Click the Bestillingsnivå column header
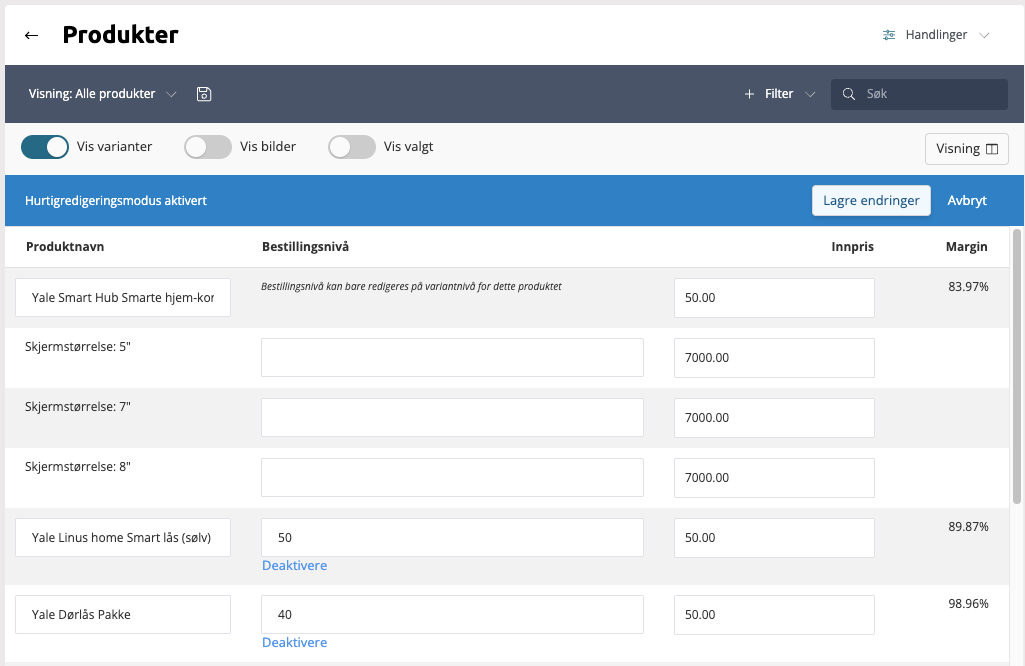Screen dimensions: 1025x666 coord(305,246)
